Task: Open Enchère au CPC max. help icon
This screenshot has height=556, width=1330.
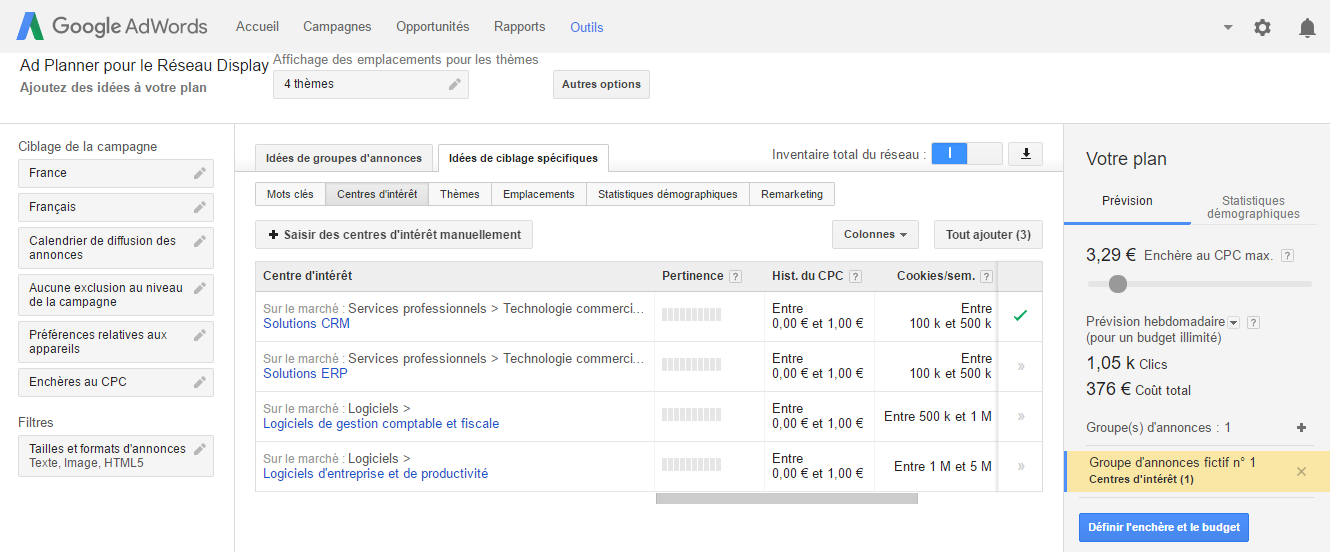Action: pyautogui.click(x=1287, y=256)
